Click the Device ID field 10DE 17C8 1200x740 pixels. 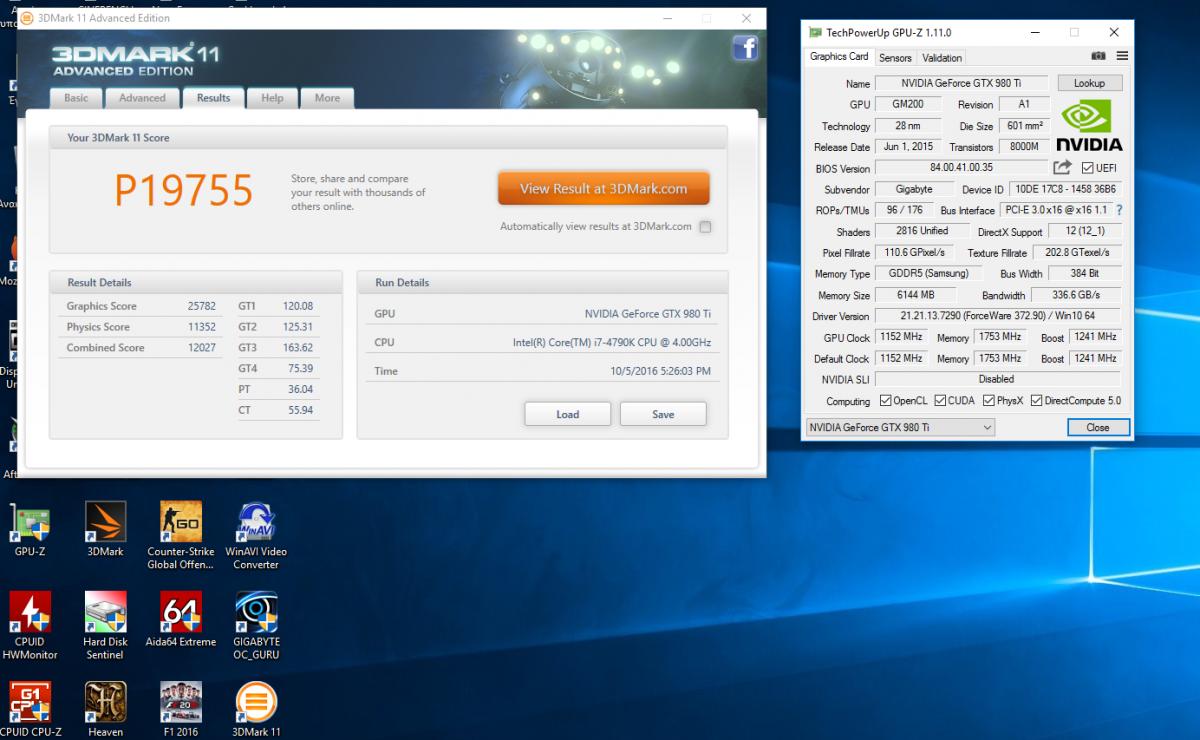[x=1064, y=189]
